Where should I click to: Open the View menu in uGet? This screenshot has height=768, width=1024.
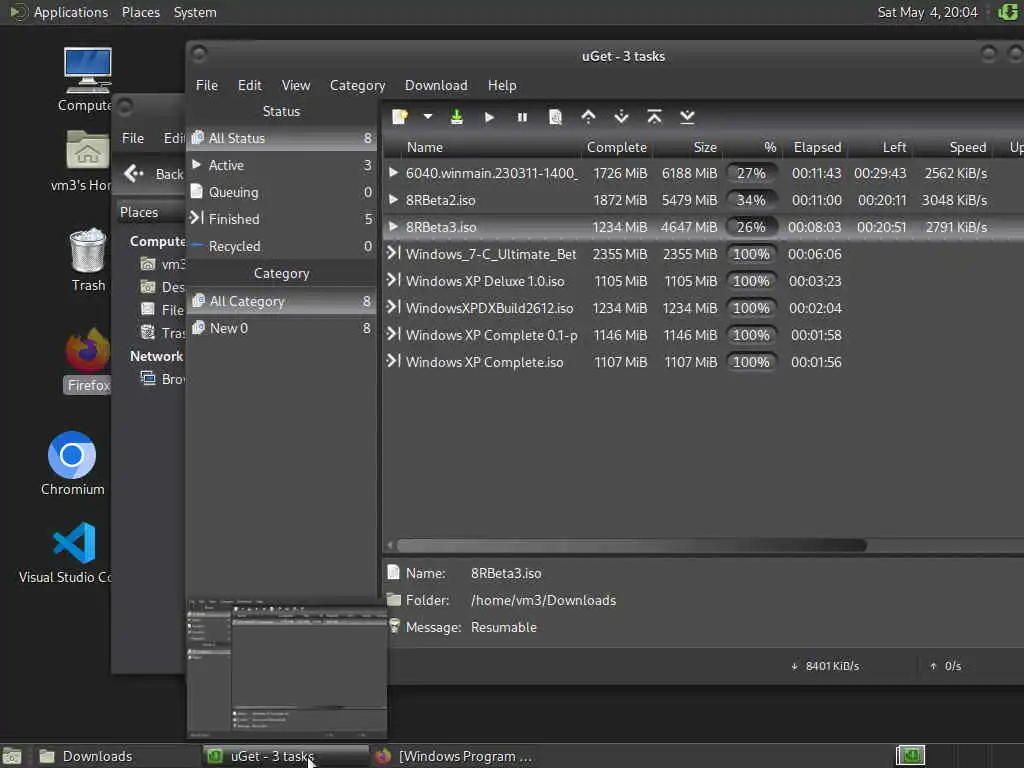[296, 86]
